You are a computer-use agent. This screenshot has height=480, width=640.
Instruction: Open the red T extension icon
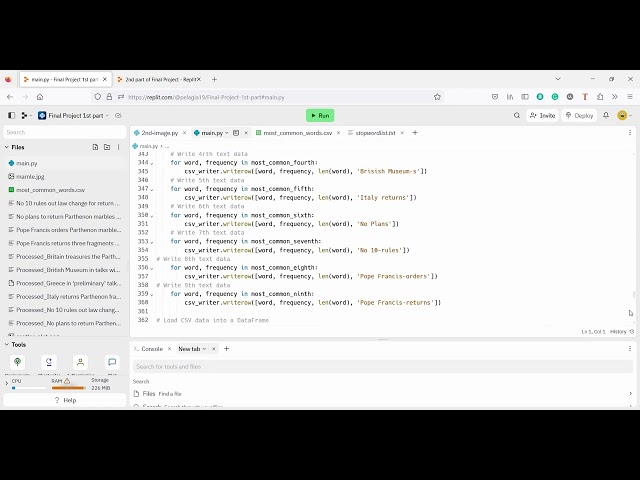(585, 97)
